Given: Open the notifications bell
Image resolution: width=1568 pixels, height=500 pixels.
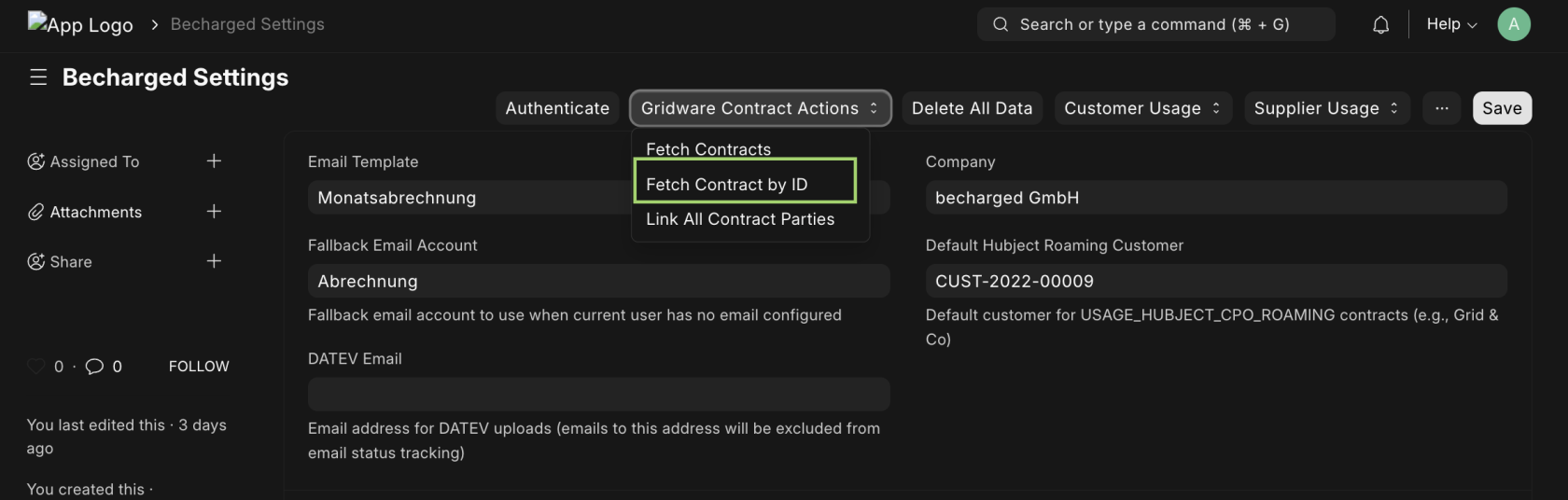Looking at the screenshot, I should pyautogui.click(x=1380, y=25).
